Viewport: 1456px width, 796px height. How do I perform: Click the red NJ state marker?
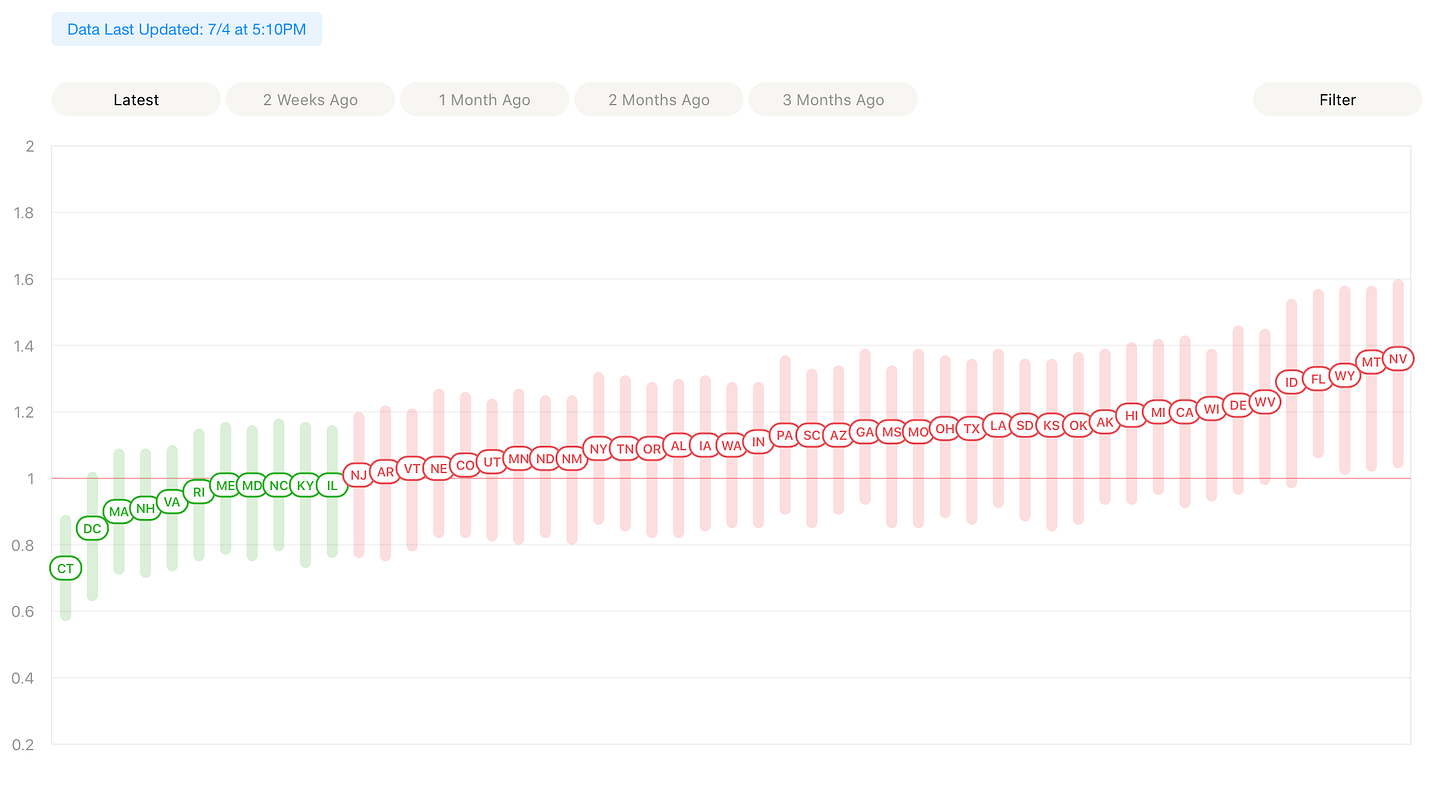tap(358, 474)
